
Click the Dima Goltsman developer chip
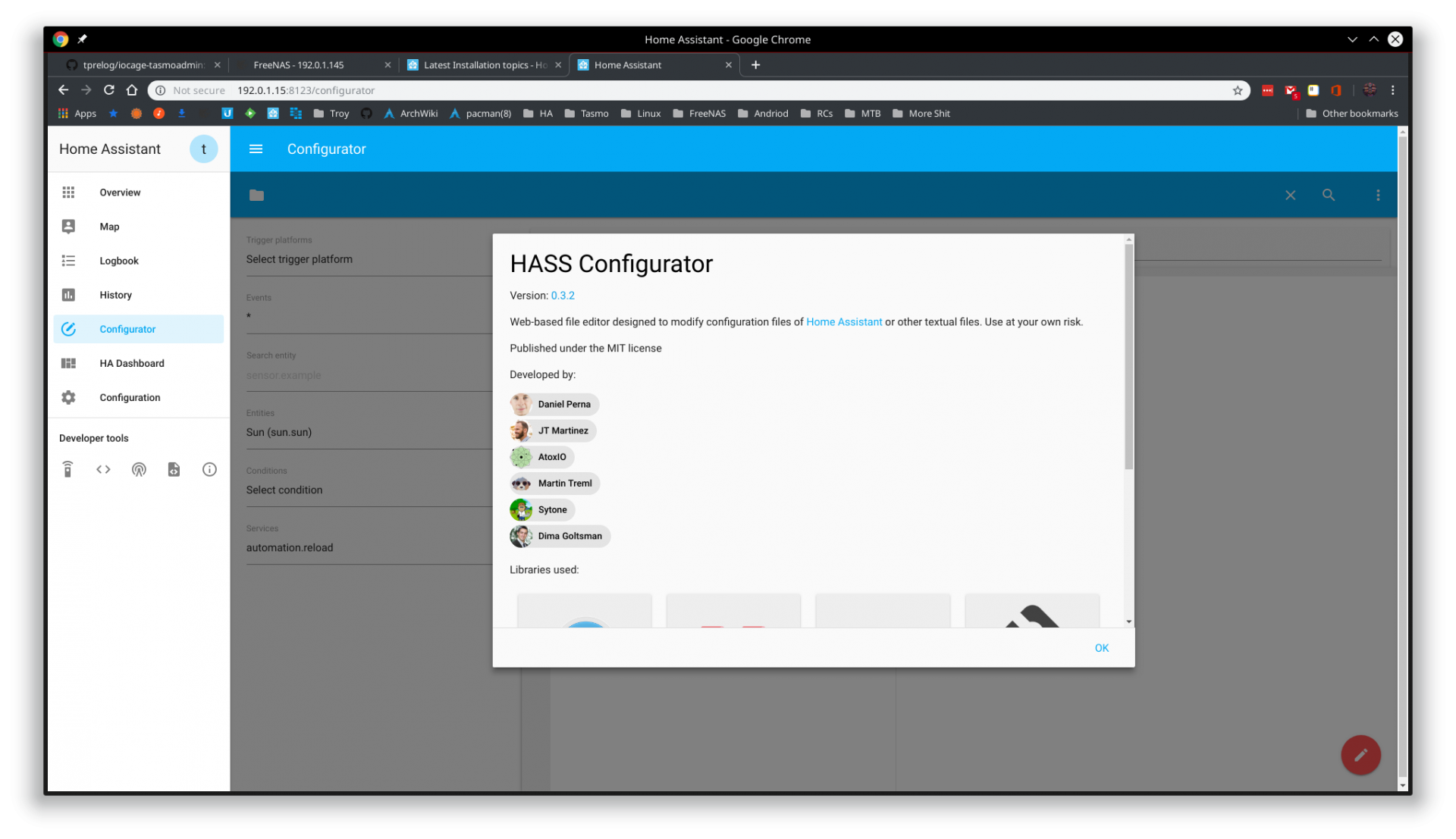click(x=560, y=536)
